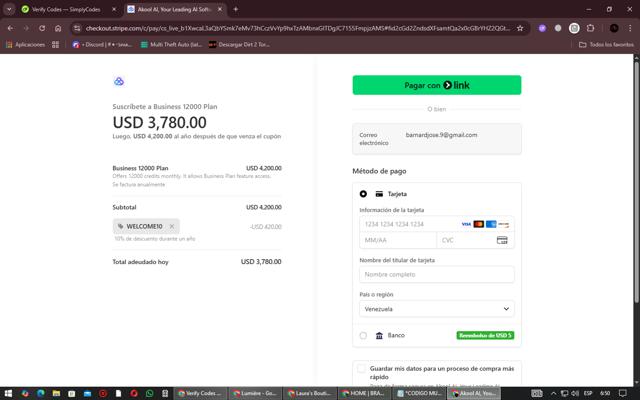Open the bookmark tab-groups grid icon
Screen dimensions: 640x400
(56, 44)
